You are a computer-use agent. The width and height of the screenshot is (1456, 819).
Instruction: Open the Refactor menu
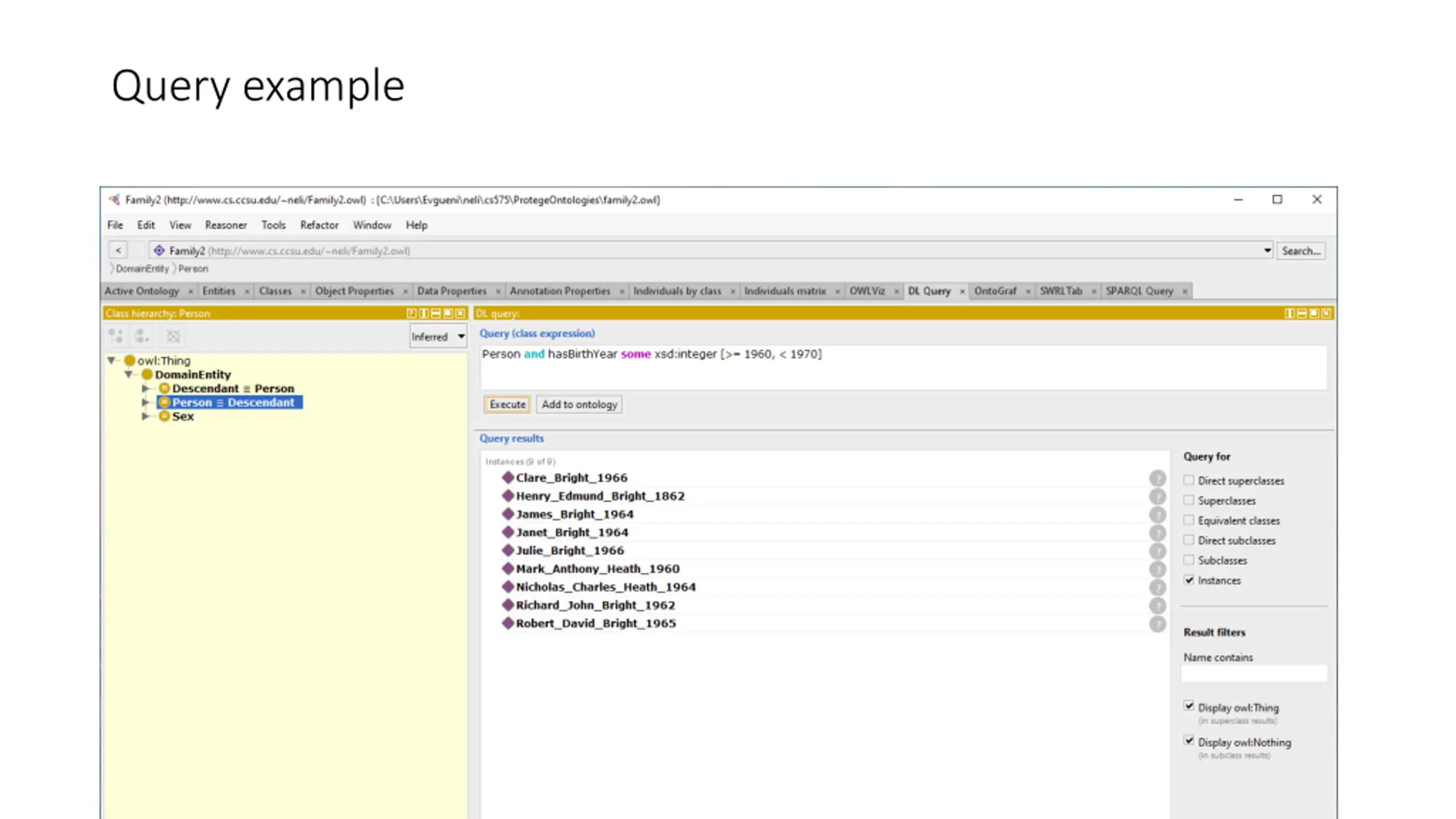pos(319,225)
